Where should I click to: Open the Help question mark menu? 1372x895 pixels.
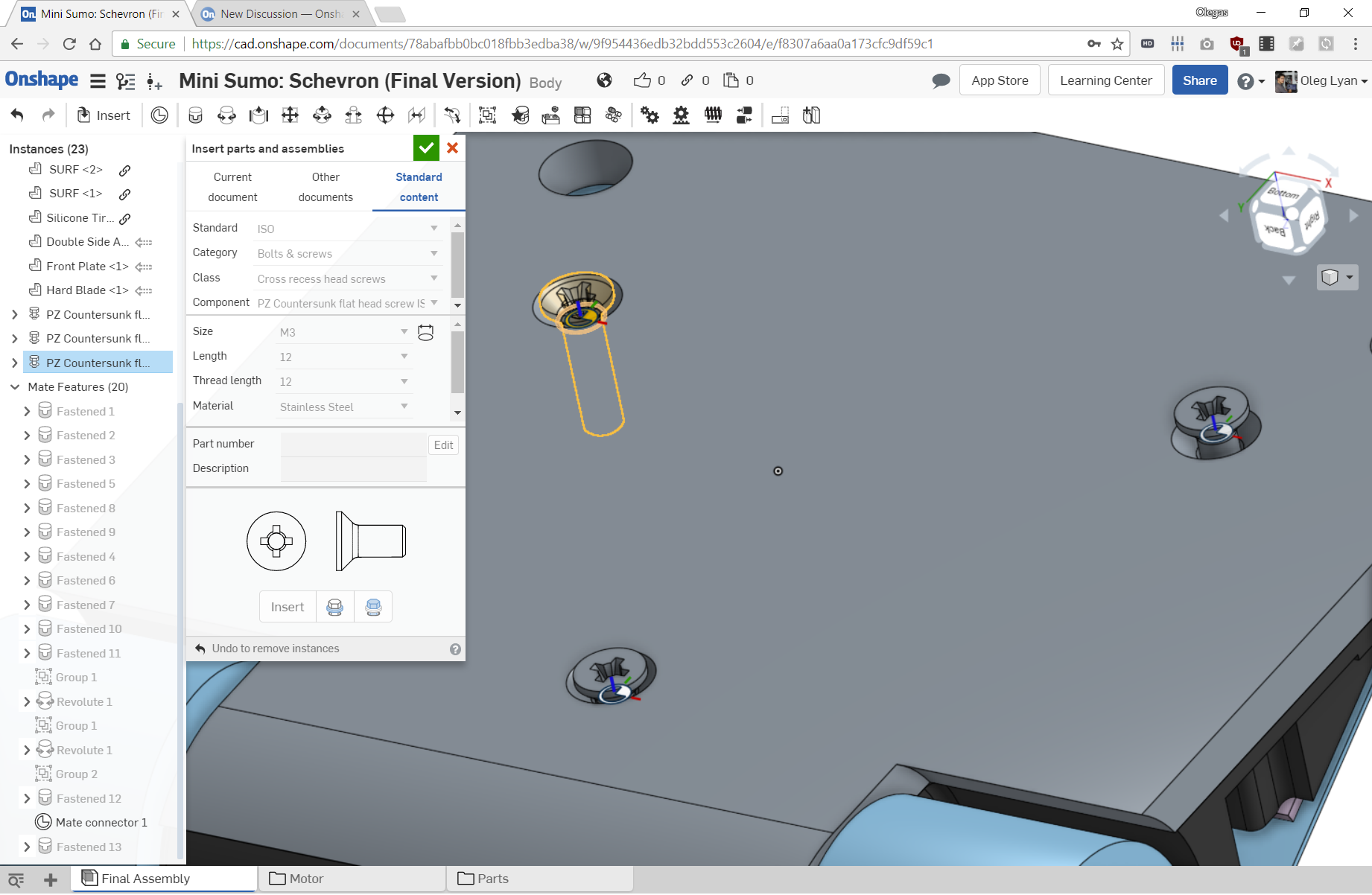1251,81
